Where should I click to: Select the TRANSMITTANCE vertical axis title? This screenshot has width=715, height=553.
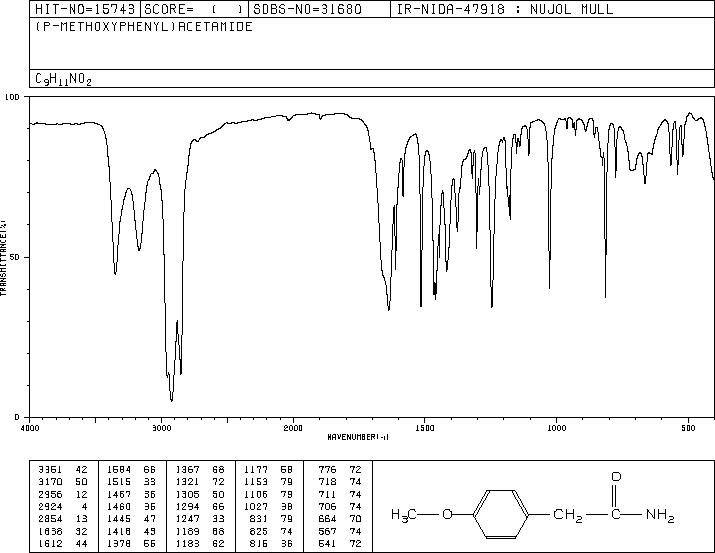pos(4,258)
